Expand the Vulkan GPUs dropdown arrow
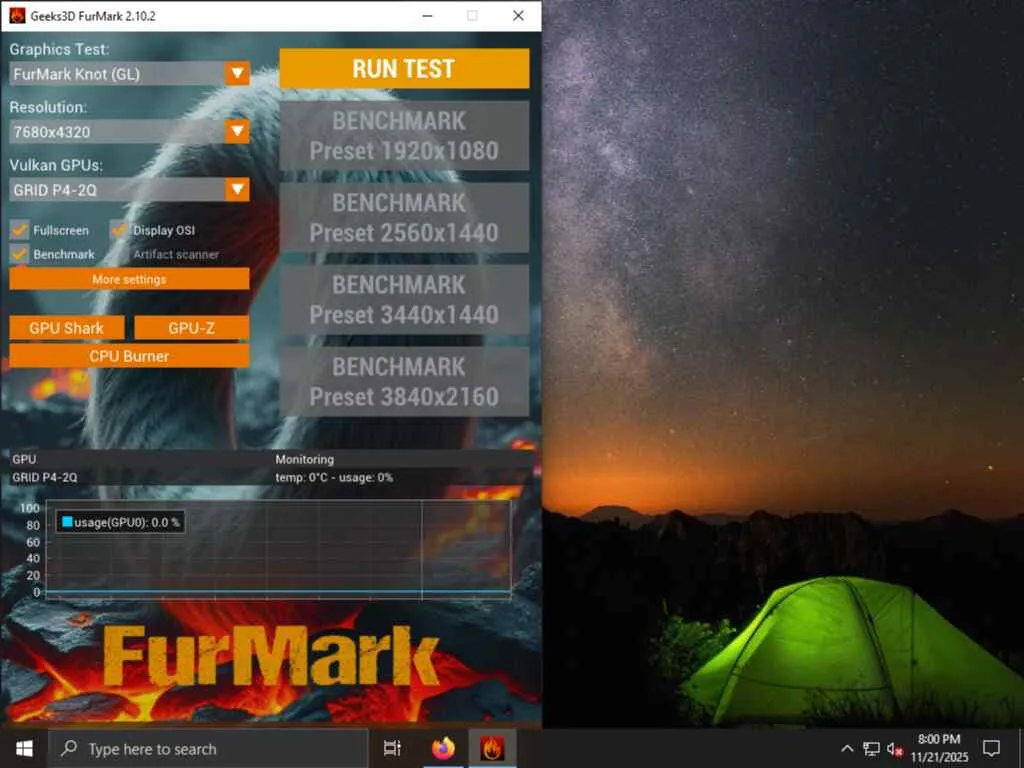This screenshot has width=1024, height=768. 238,189
